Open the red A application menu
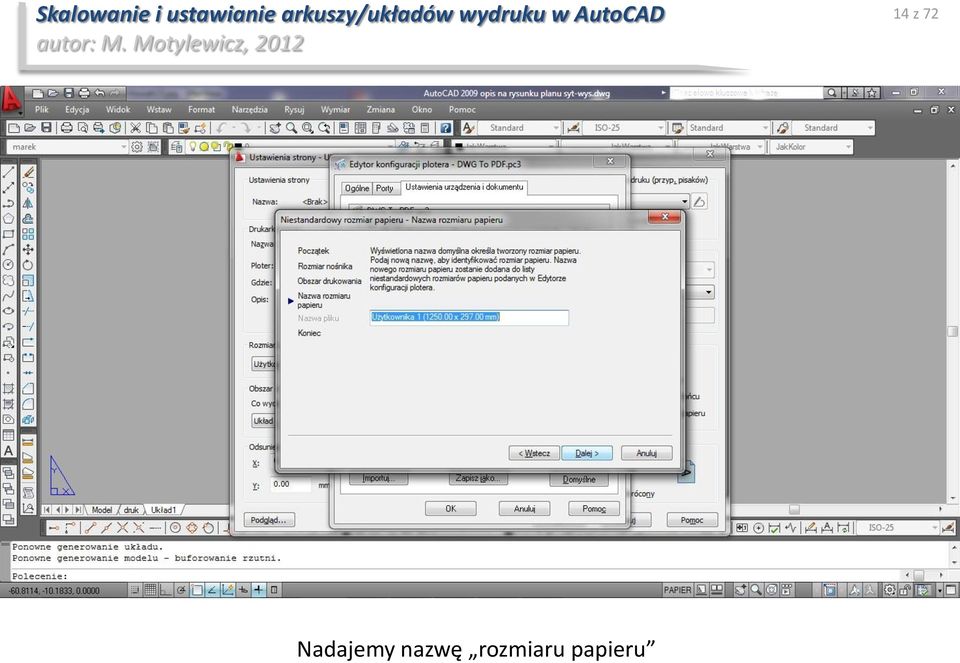 12,100
